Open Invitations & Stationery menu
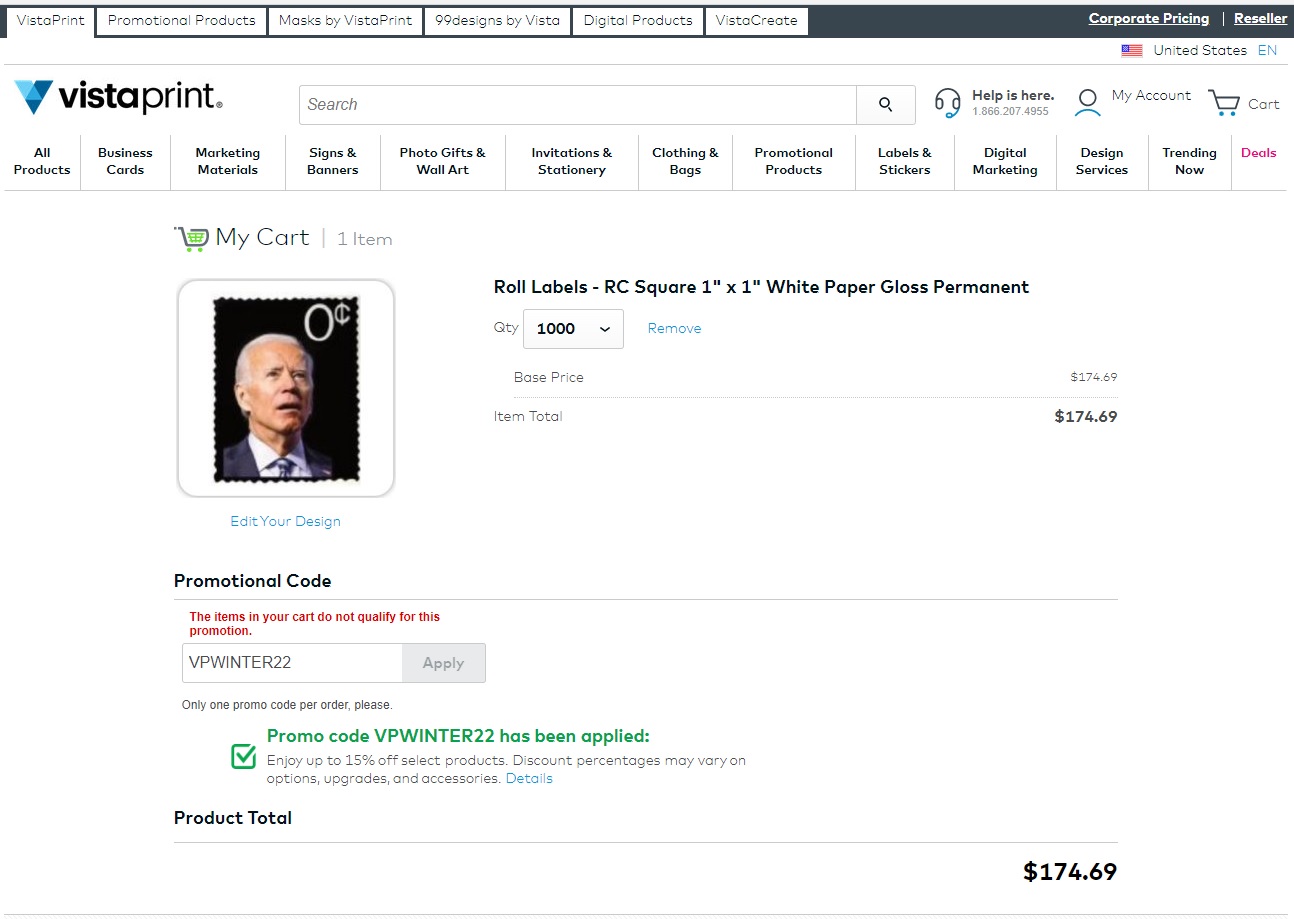Screen dimensions: 1294x919 [x=571, y=161]
